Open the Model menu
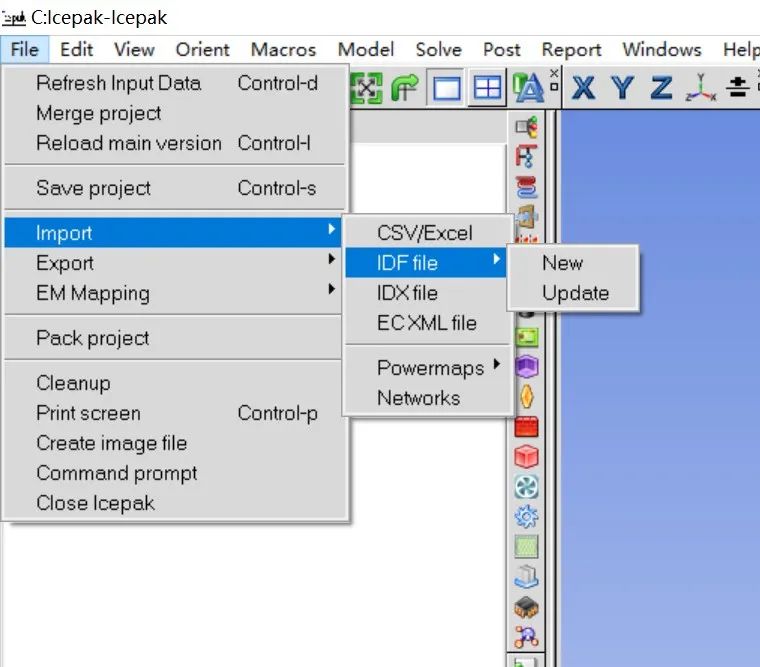 [366, 49]
